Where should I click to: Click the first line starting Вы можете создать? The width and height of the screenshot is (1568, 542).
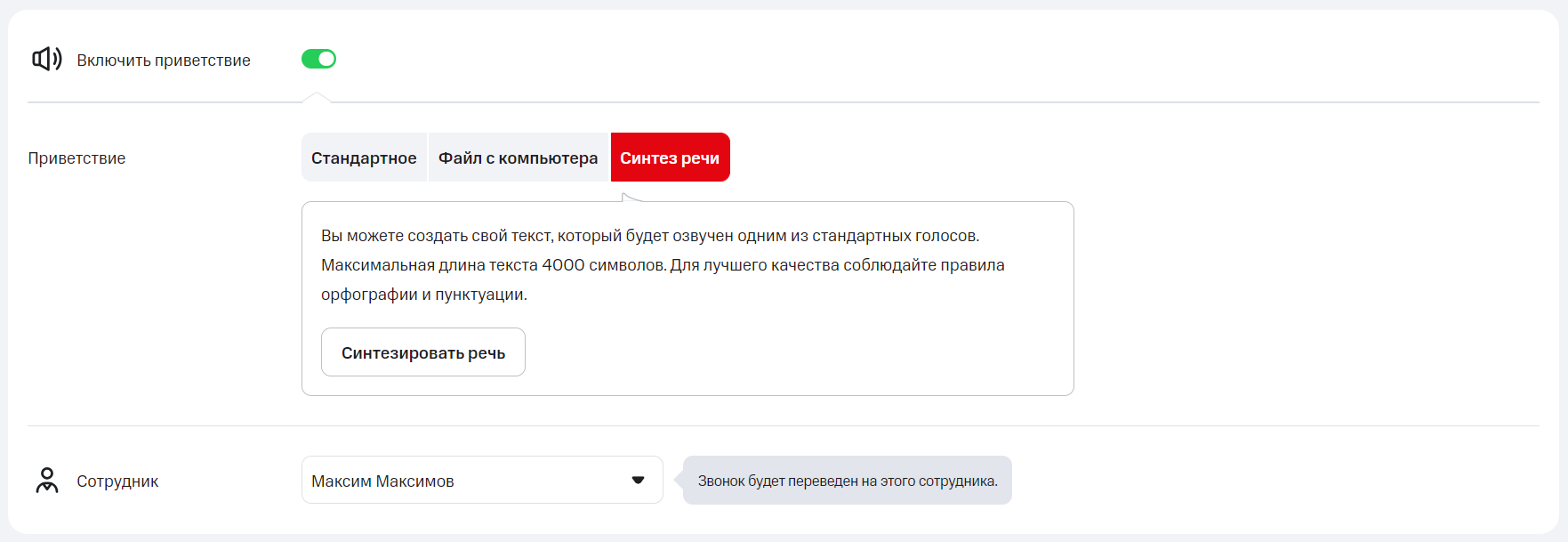click(x=649, y=236)
